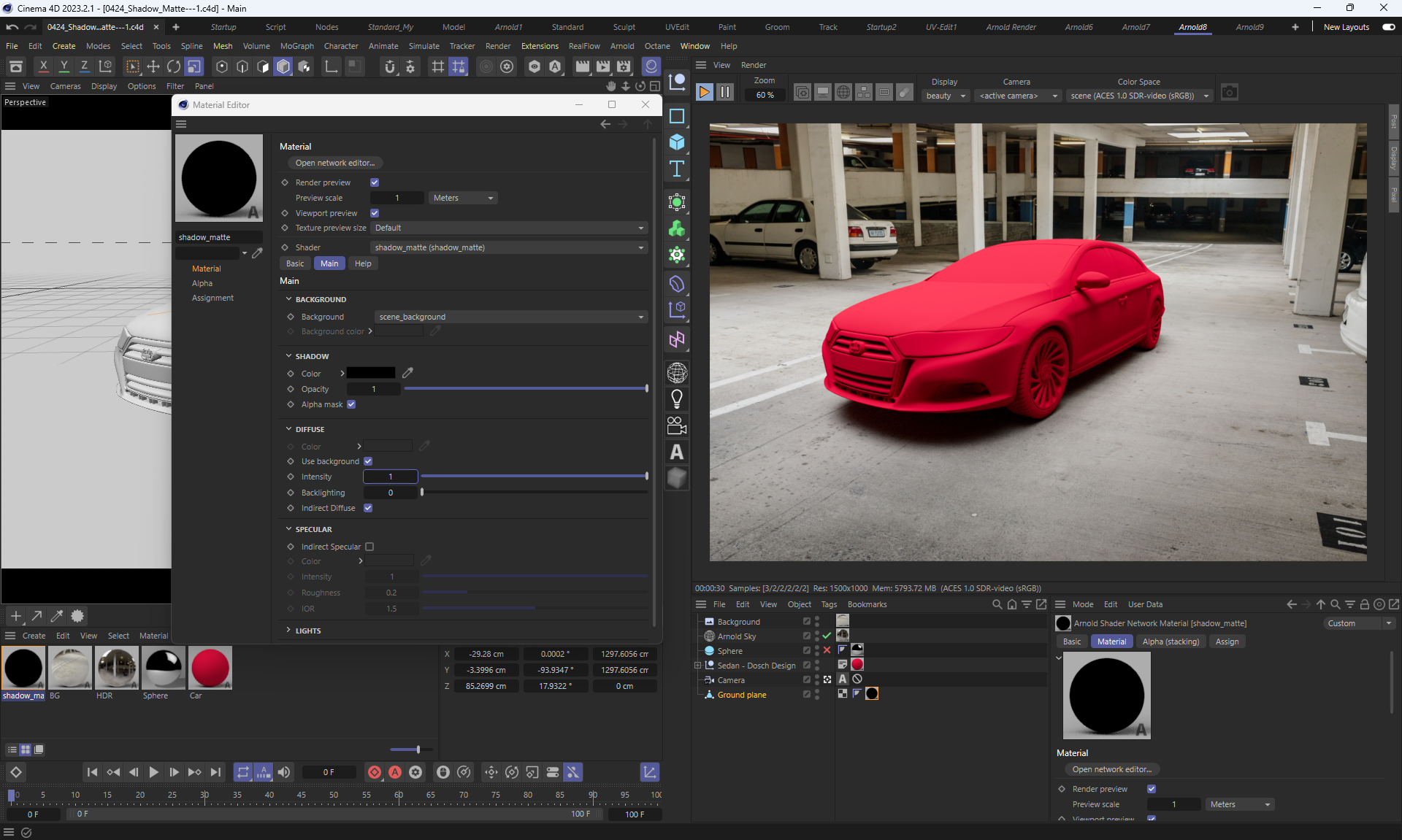The width and height of the screenshot is (1402, 840).
Task: Expand the LIGHTS section
Action: 307,631
